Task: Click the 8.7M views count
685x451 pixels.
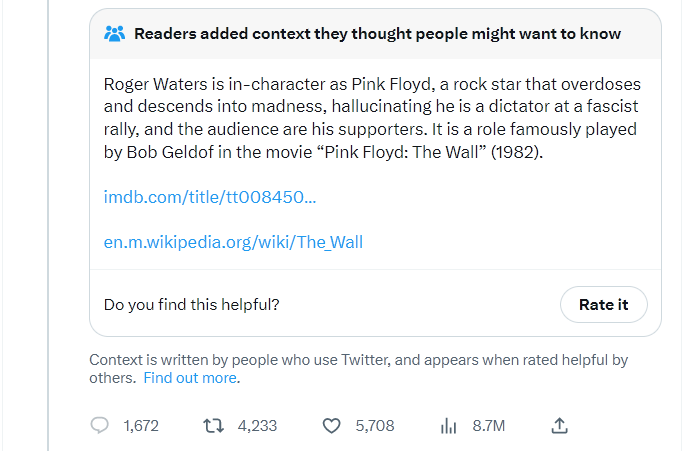Action: pyautogui.click(x=489, y=426)
